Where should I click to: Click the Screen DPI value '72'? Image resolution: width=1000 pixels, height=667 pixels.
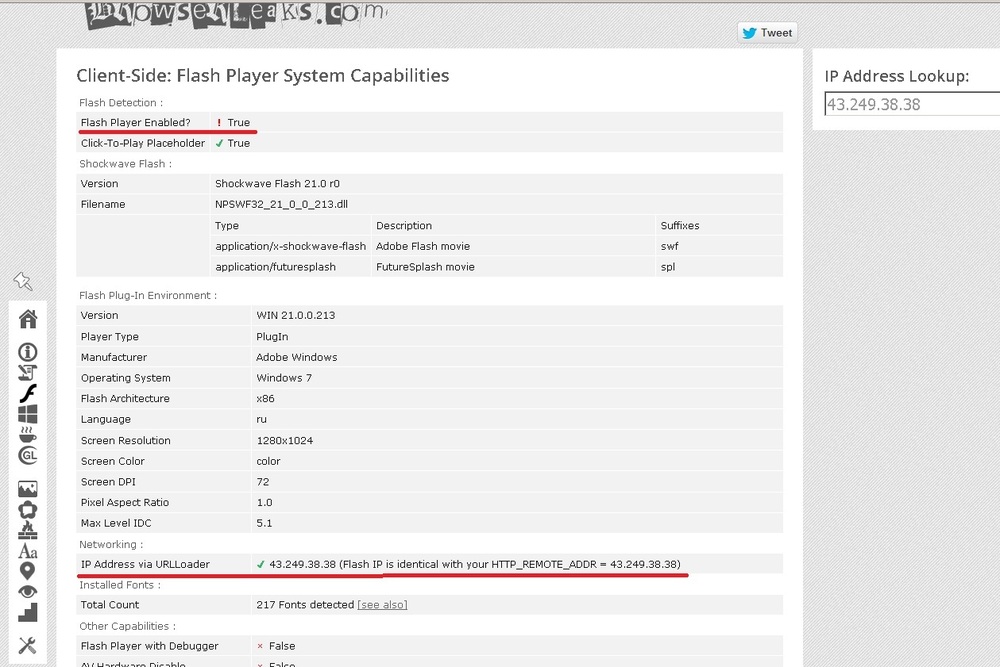pyautogui.click(x=263, y=482)
